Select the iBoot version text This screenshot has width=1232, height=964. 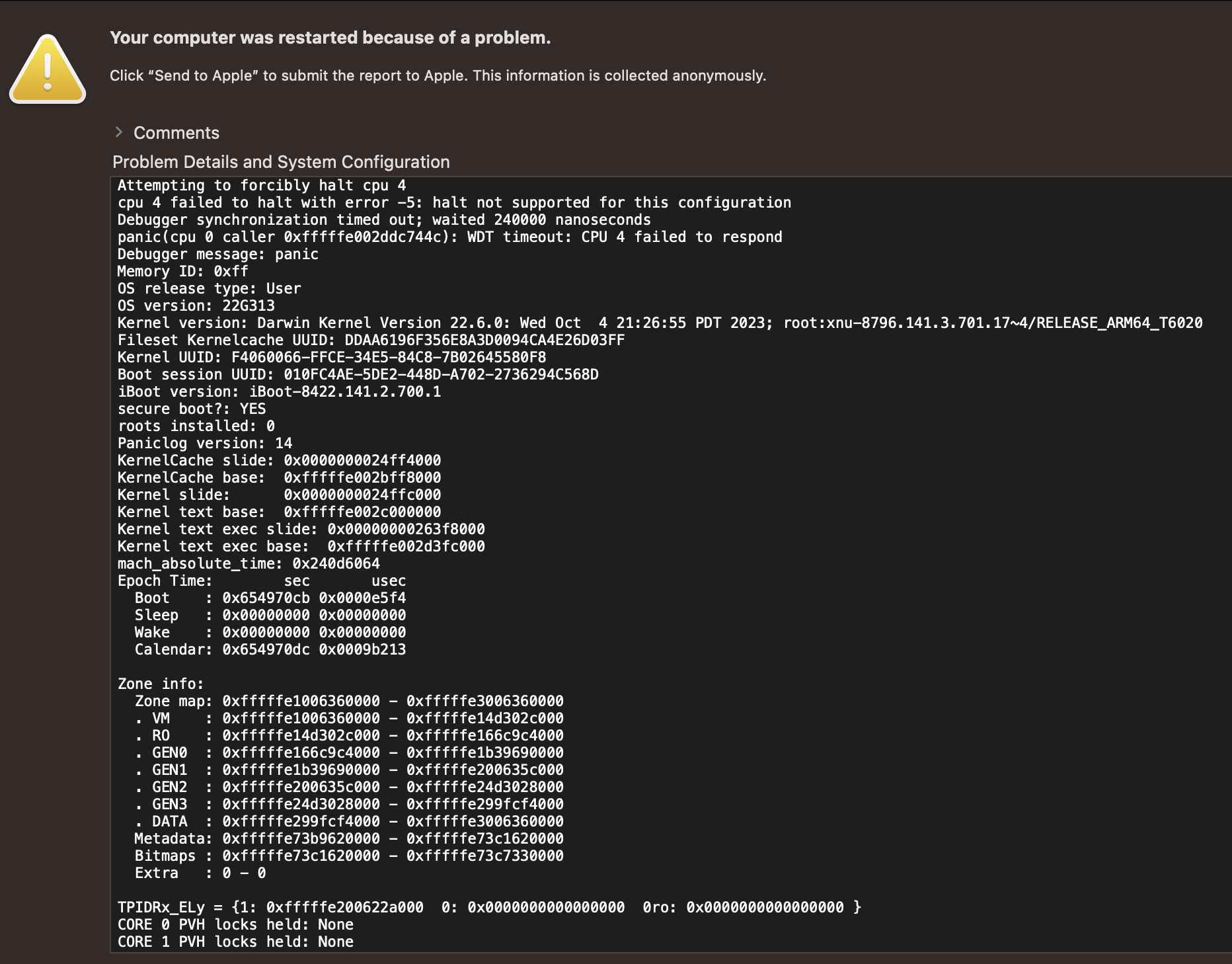pos(279,391)
